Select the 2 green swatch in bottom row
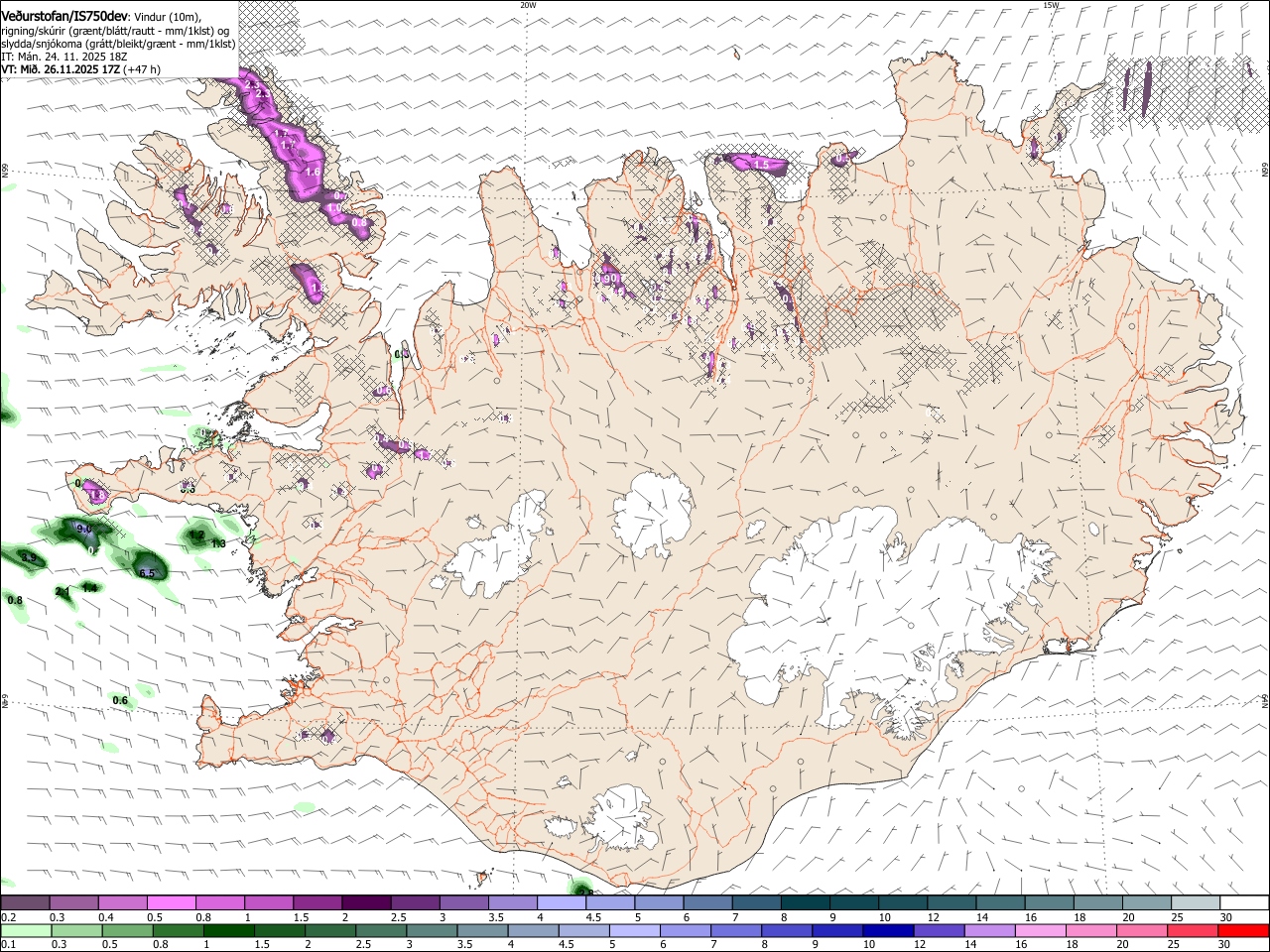 point(329,930)
